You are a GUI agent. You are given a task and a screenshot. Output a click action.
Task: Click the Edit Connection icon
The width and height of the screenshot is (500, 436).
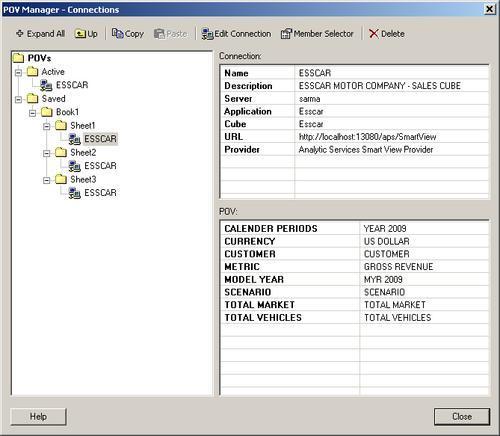(207, 34)
